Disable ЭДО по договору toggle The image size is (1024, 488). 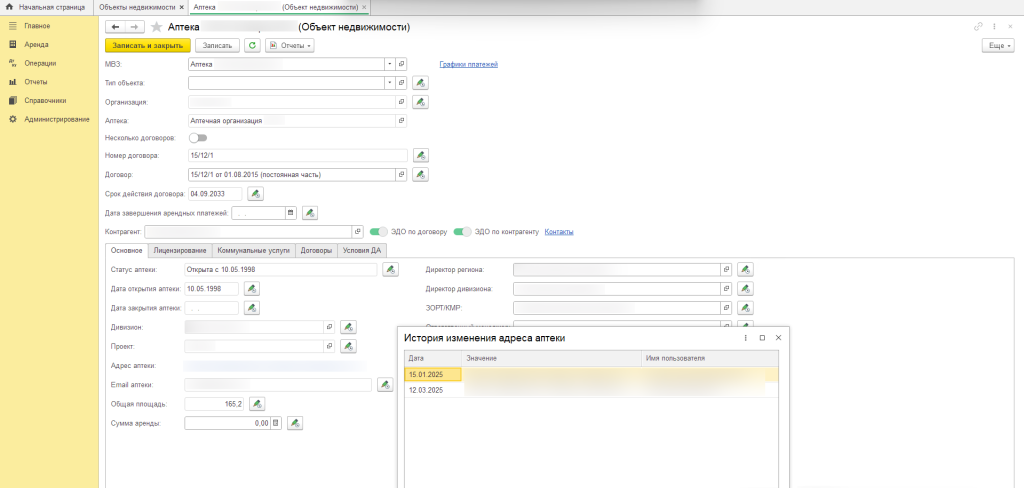pyautogui.click(x=378, y=232)
